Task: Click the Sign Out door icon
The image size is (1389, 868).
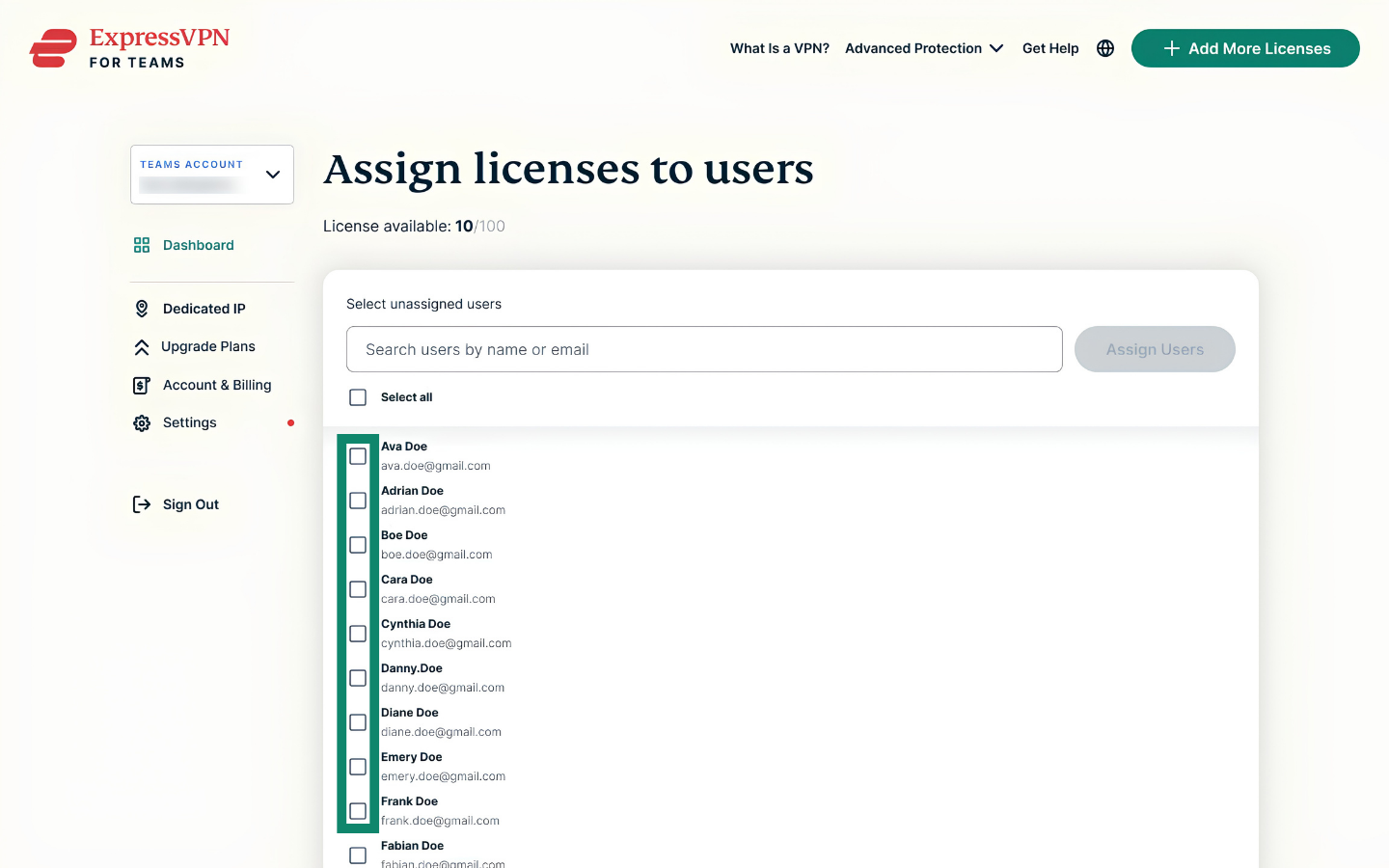Action: [x=142, y=504]
